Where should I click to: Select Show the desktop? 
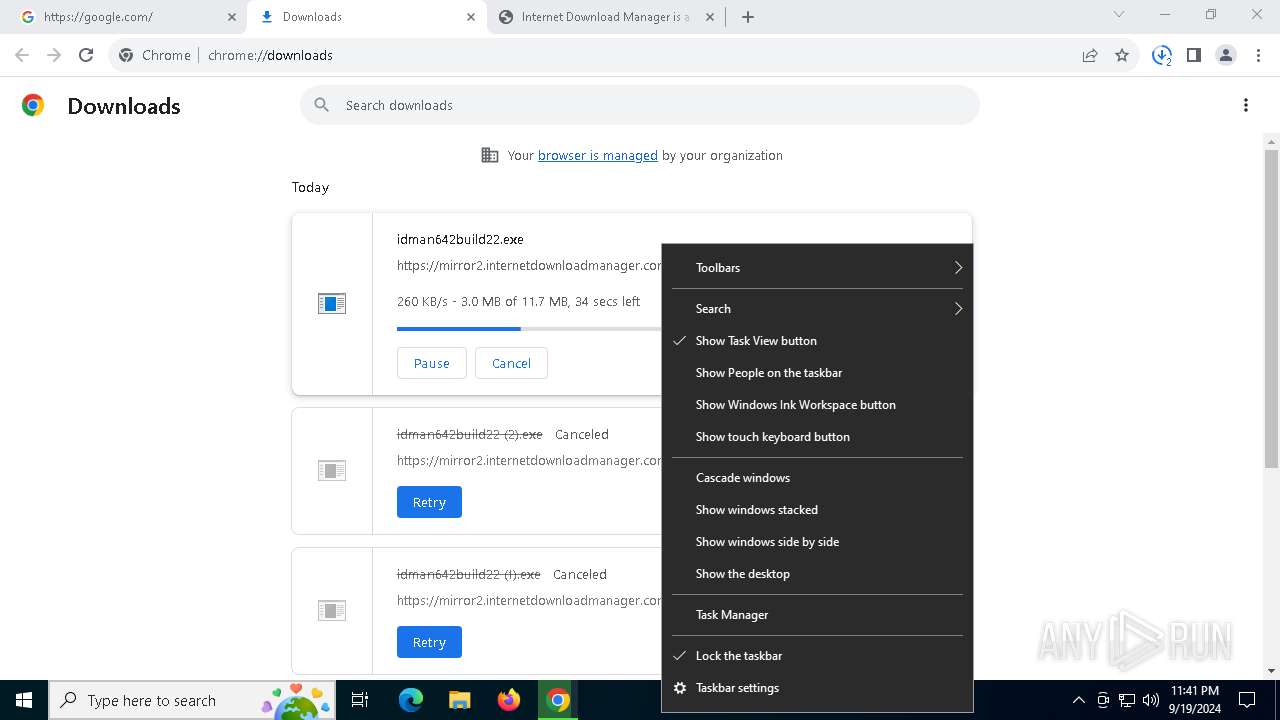pos(817,574)
